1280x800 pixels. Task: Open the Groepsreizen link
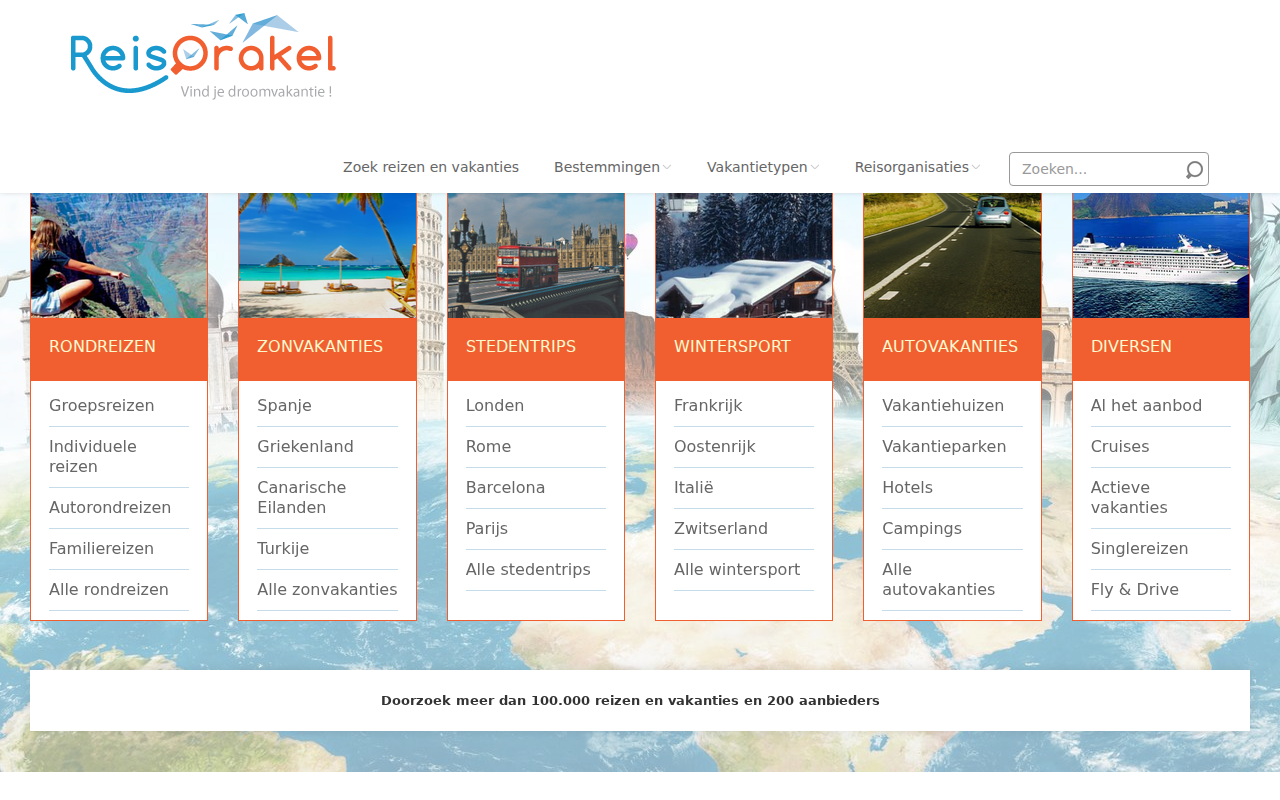click(102, 406)
